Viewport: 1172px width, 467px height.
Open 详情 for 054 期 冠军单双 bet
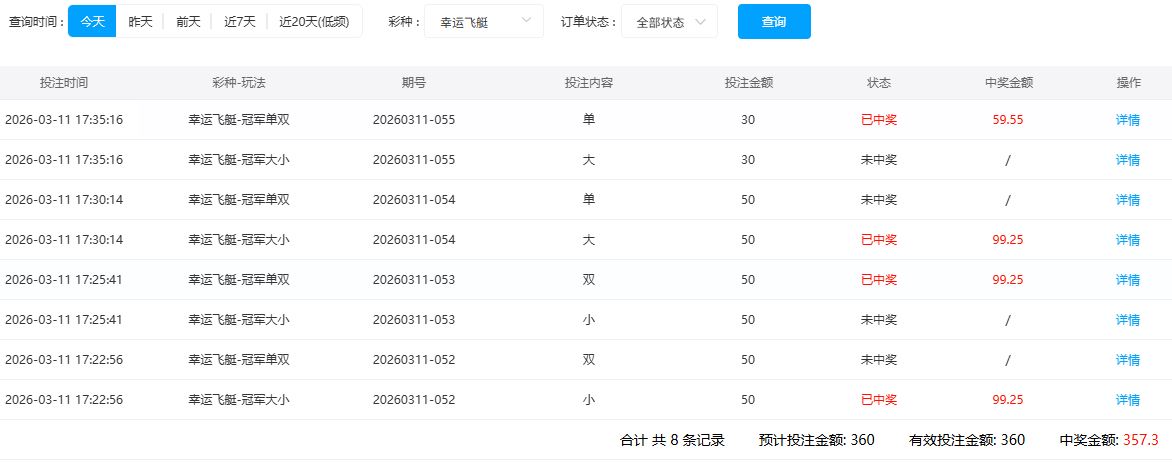(1127, 200)
